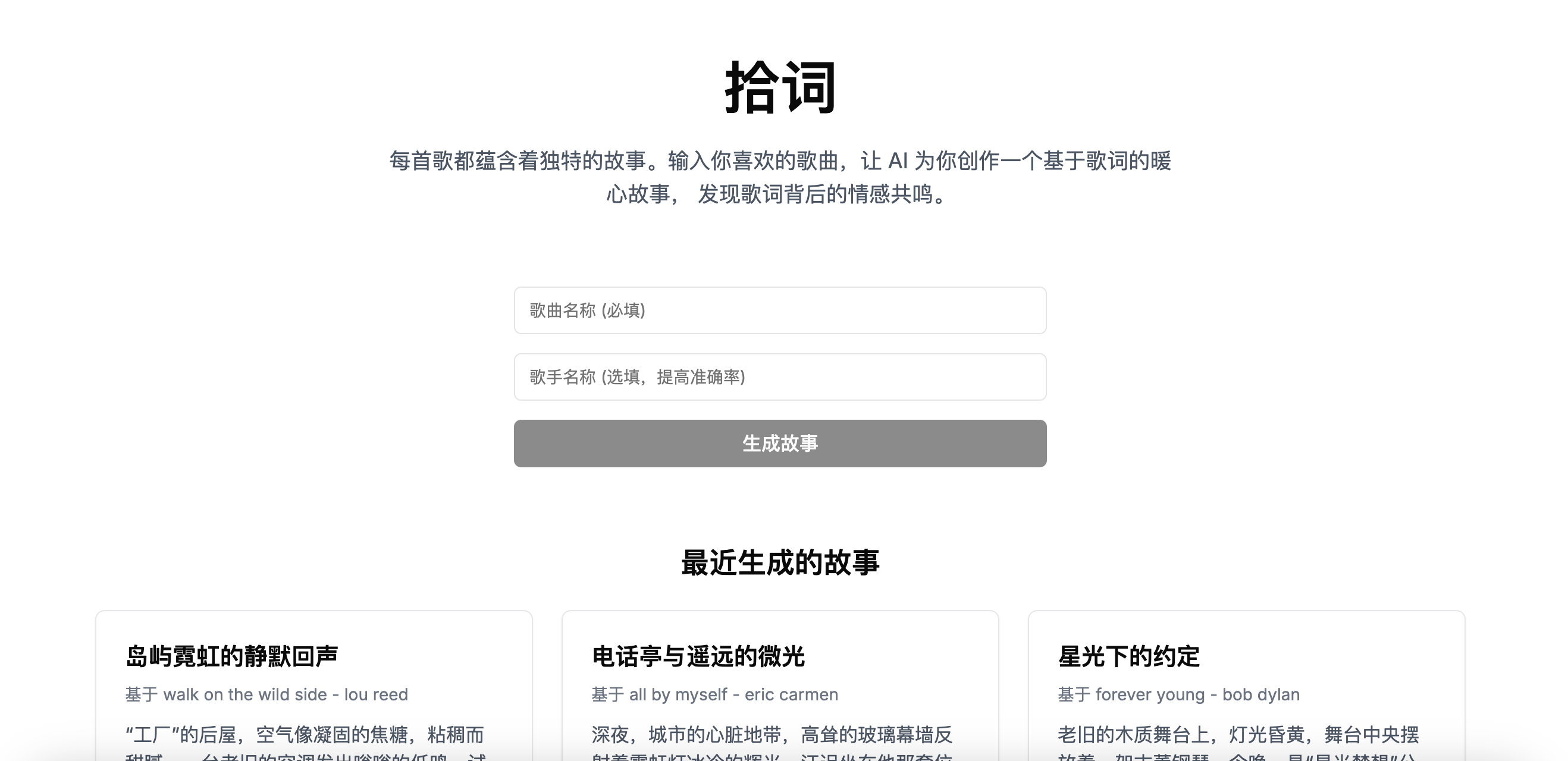Click the 拾词 main title

click(780, 88)
